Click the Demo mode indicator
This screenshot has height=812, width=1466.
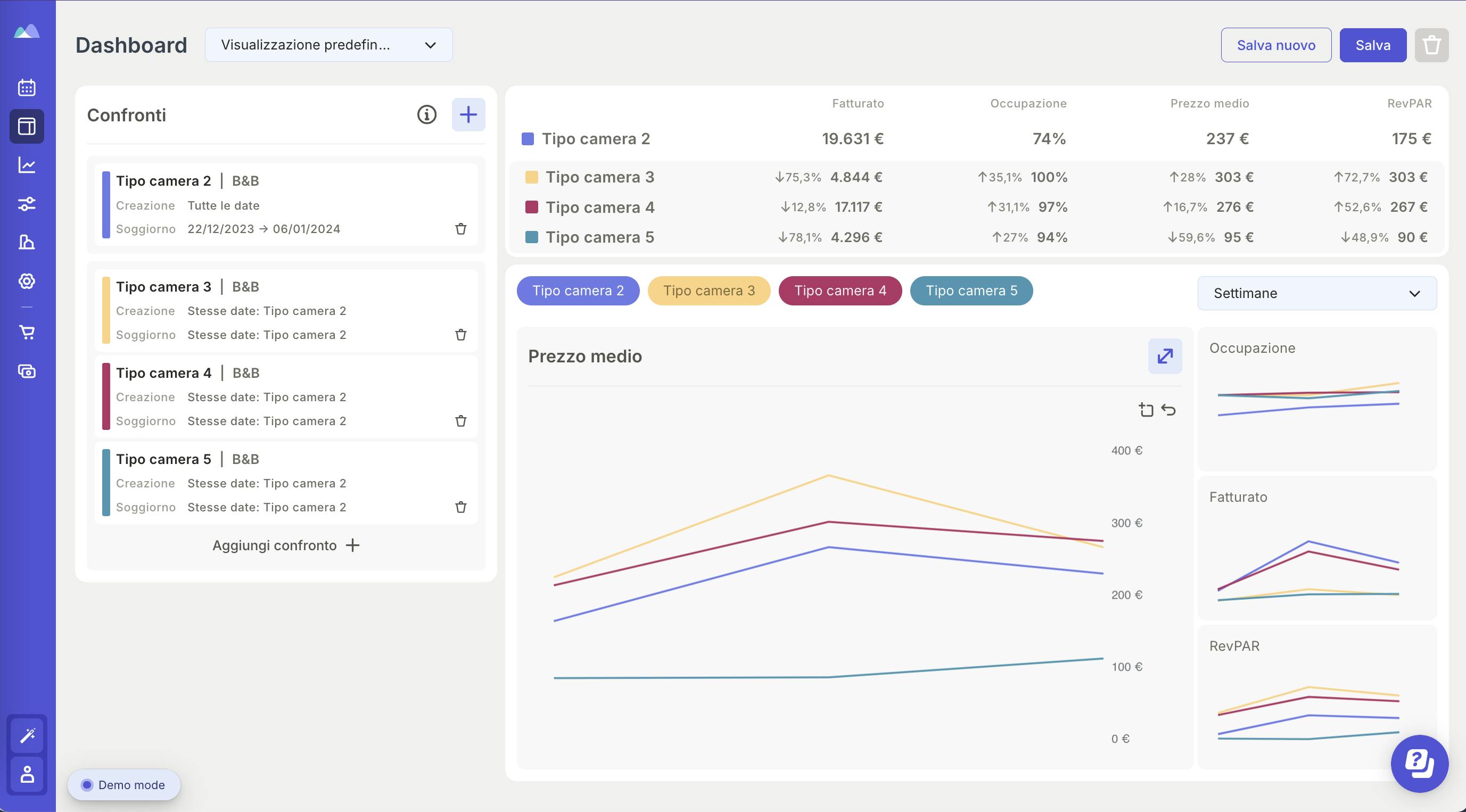[124, 785]
